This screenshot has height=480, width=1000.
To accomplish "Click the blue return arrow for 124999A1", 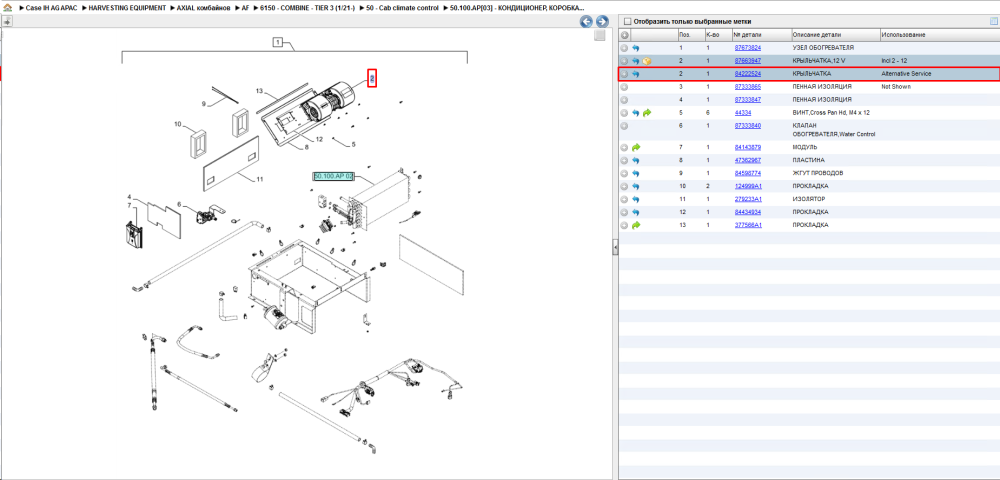I will pos(636,186).
